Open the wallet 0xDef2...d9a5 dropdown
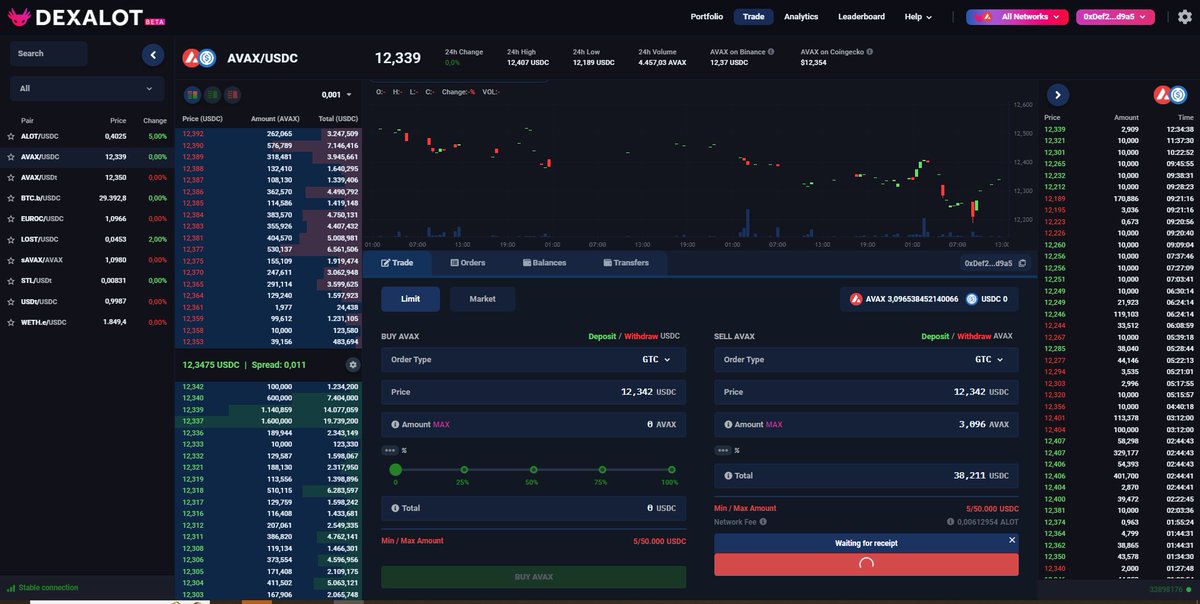 point(1115,17)
